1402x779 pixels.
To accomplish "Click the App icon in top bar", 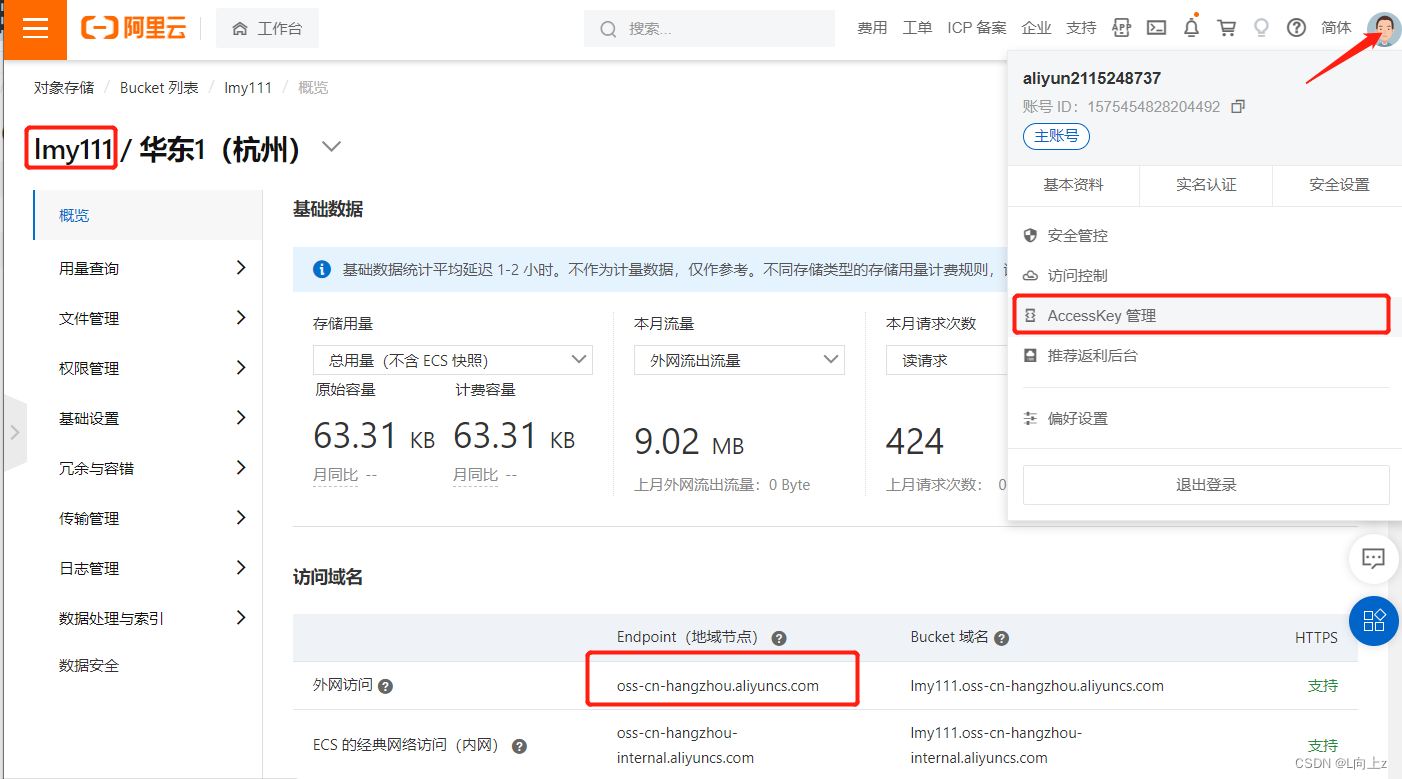I will 1121,28.
